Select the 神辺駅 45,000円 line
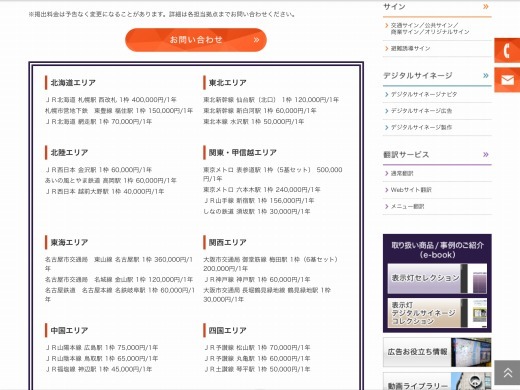520x390 pixels. (99, 369)
